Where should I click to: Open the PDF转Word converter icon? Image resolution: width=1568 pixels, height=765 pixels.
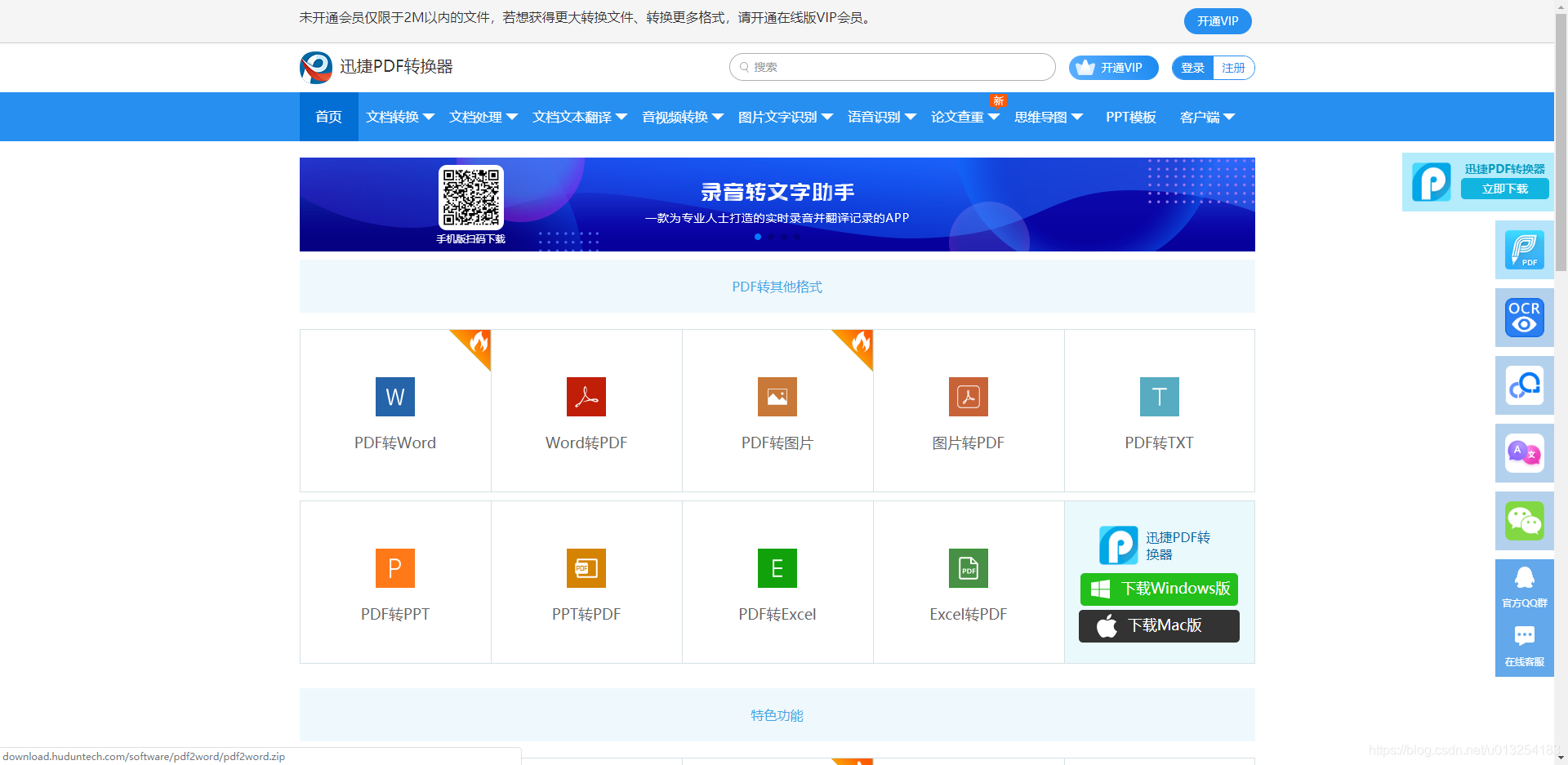click(x=395, y=397)
